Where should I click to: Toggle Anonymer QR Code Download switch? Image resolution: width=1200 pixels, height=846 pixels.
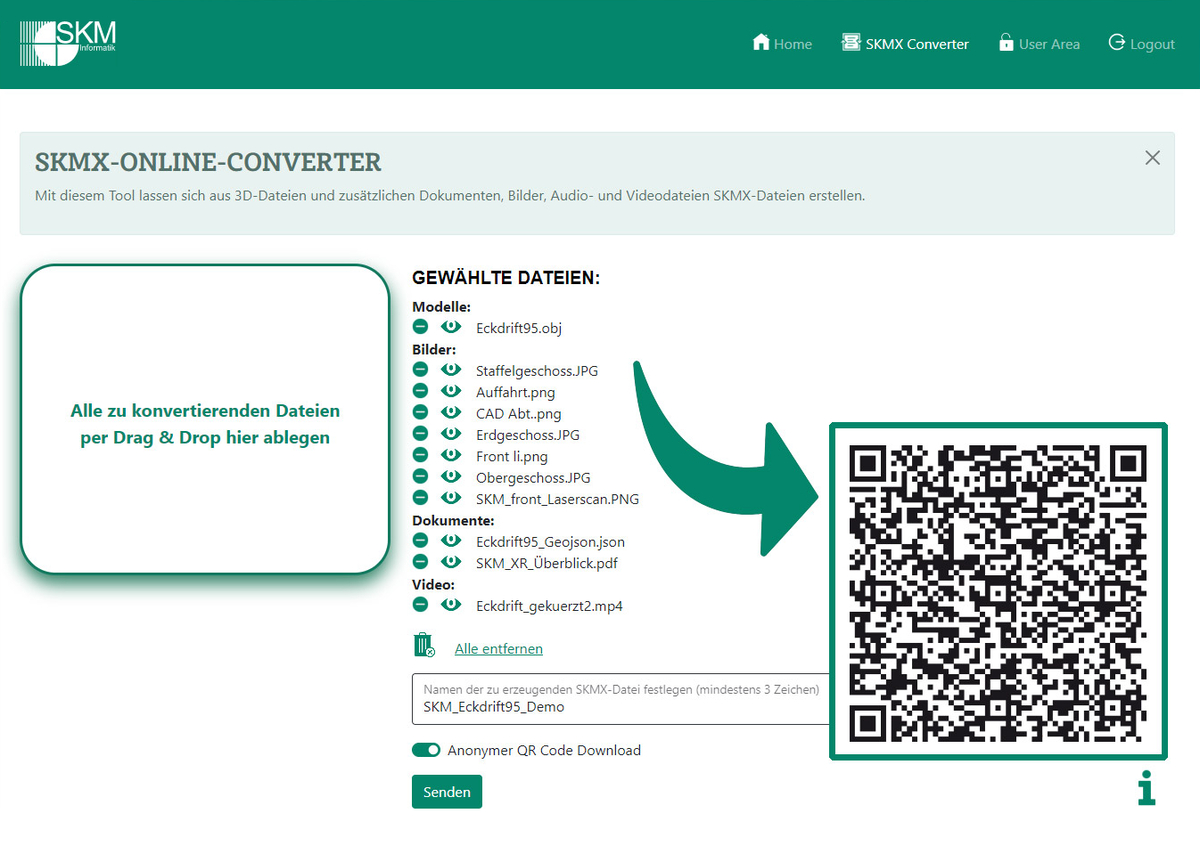click(426, 750)
